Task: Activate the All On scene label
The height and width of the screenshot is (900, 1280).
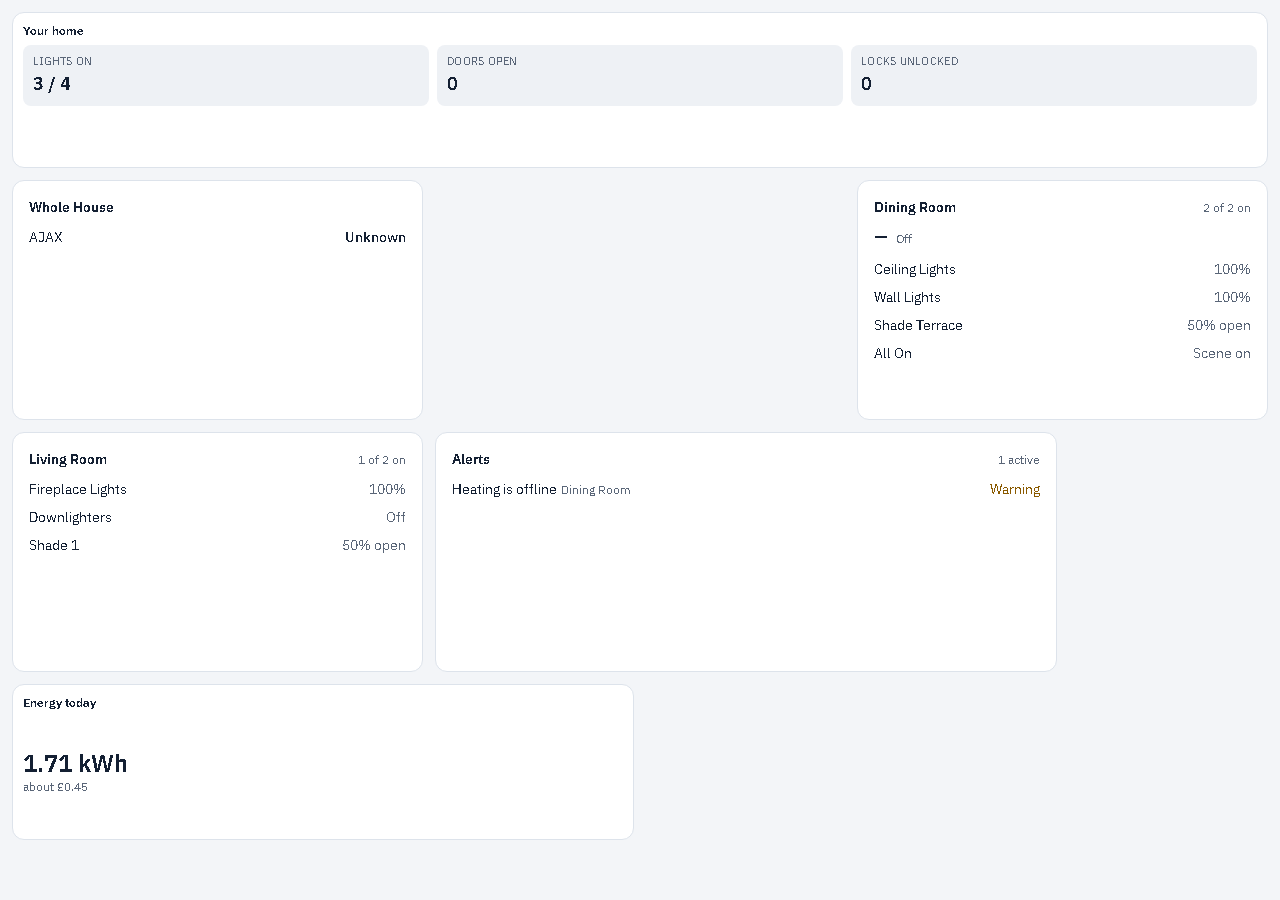Action: click(x=893, y=353)
